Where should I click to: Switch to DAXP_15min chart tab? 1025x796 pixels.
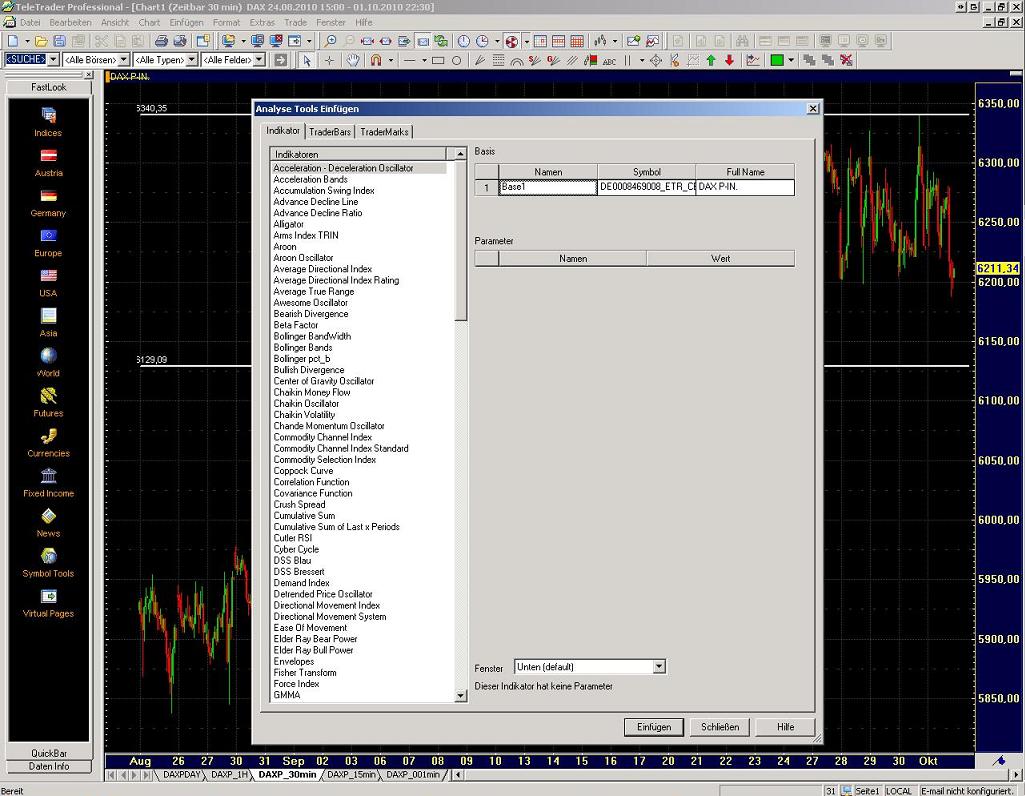[x=351, y=774]
